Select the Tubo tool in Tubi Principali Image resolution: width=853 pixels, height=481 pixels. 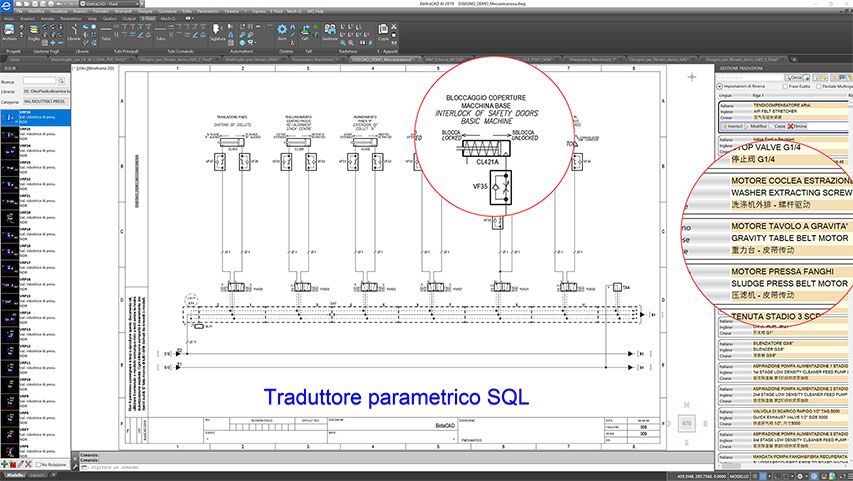pyautogui.click(x=106, y=33)
